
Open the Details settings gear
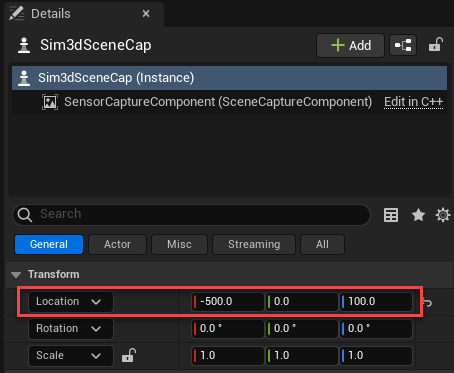click(443, 215)
